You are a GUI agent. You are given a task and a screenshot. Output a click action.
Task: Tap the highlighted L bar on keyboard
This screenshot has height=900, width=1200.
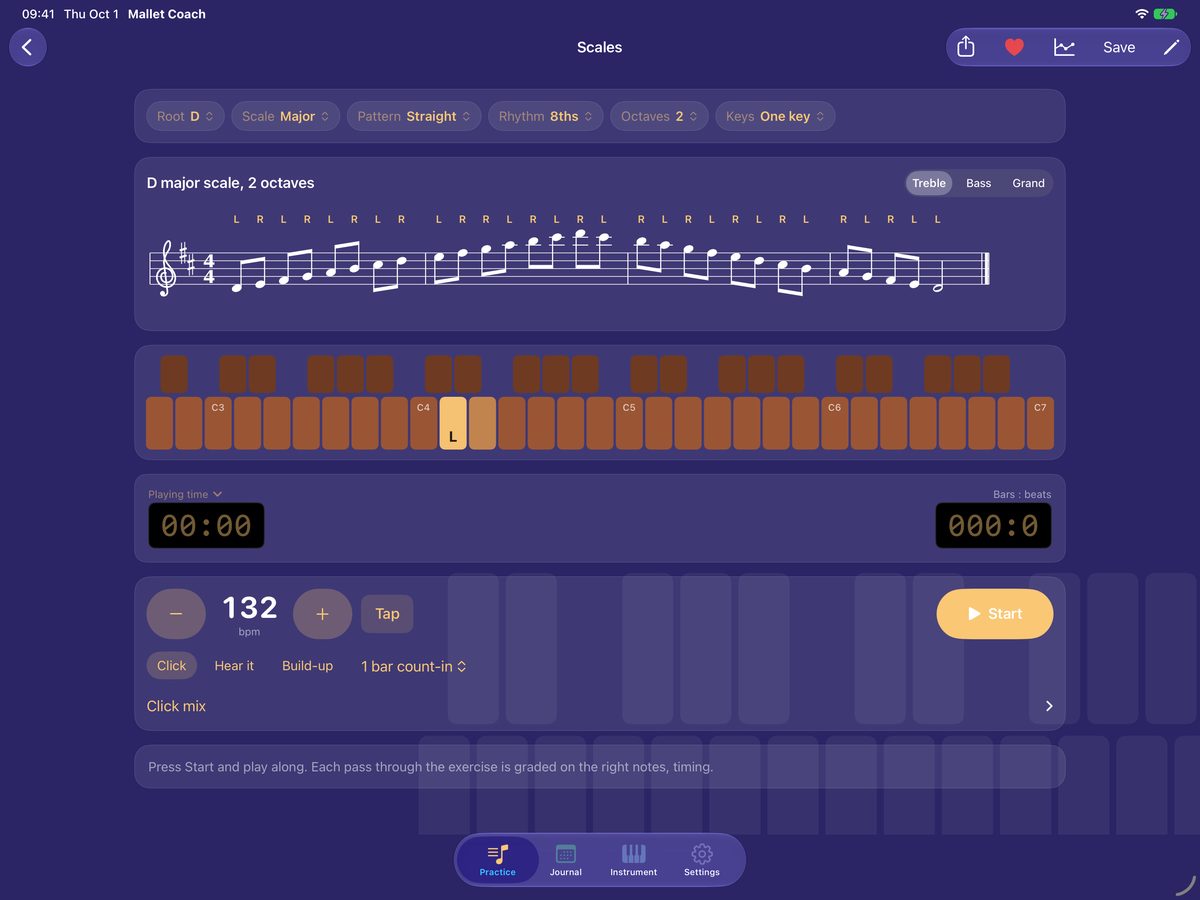tap(453, 423)
